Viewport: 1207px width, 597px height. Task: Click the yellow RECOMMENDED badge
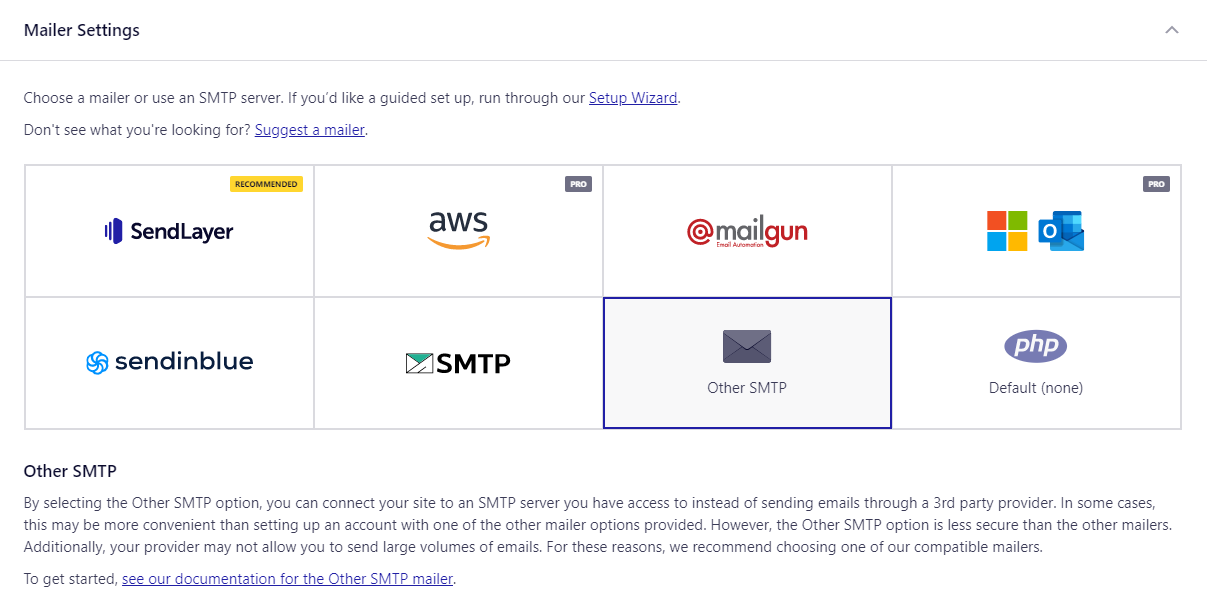pos(266,184)
